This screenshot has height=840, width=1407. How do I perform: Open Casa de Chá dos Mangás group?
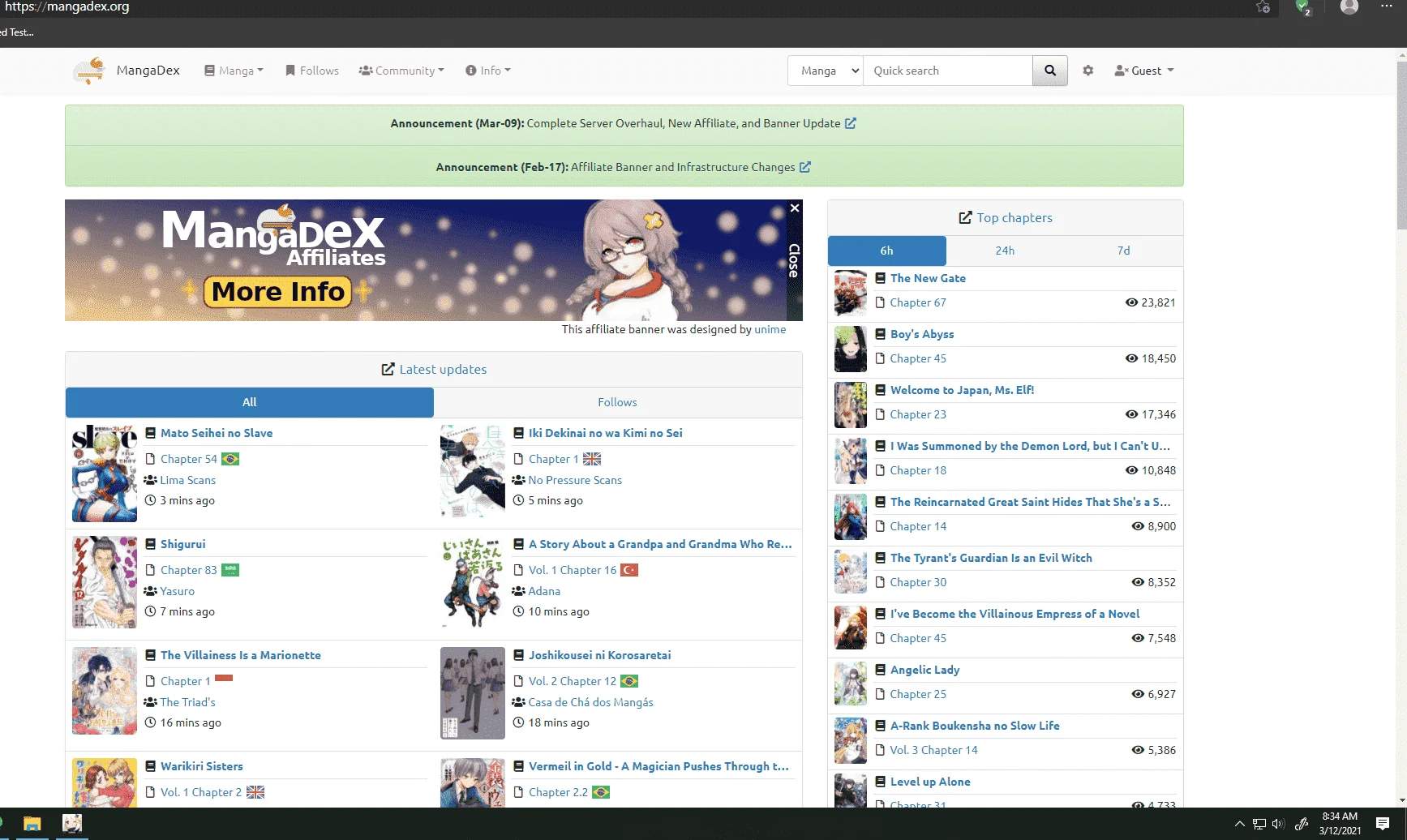click(590, 702)
